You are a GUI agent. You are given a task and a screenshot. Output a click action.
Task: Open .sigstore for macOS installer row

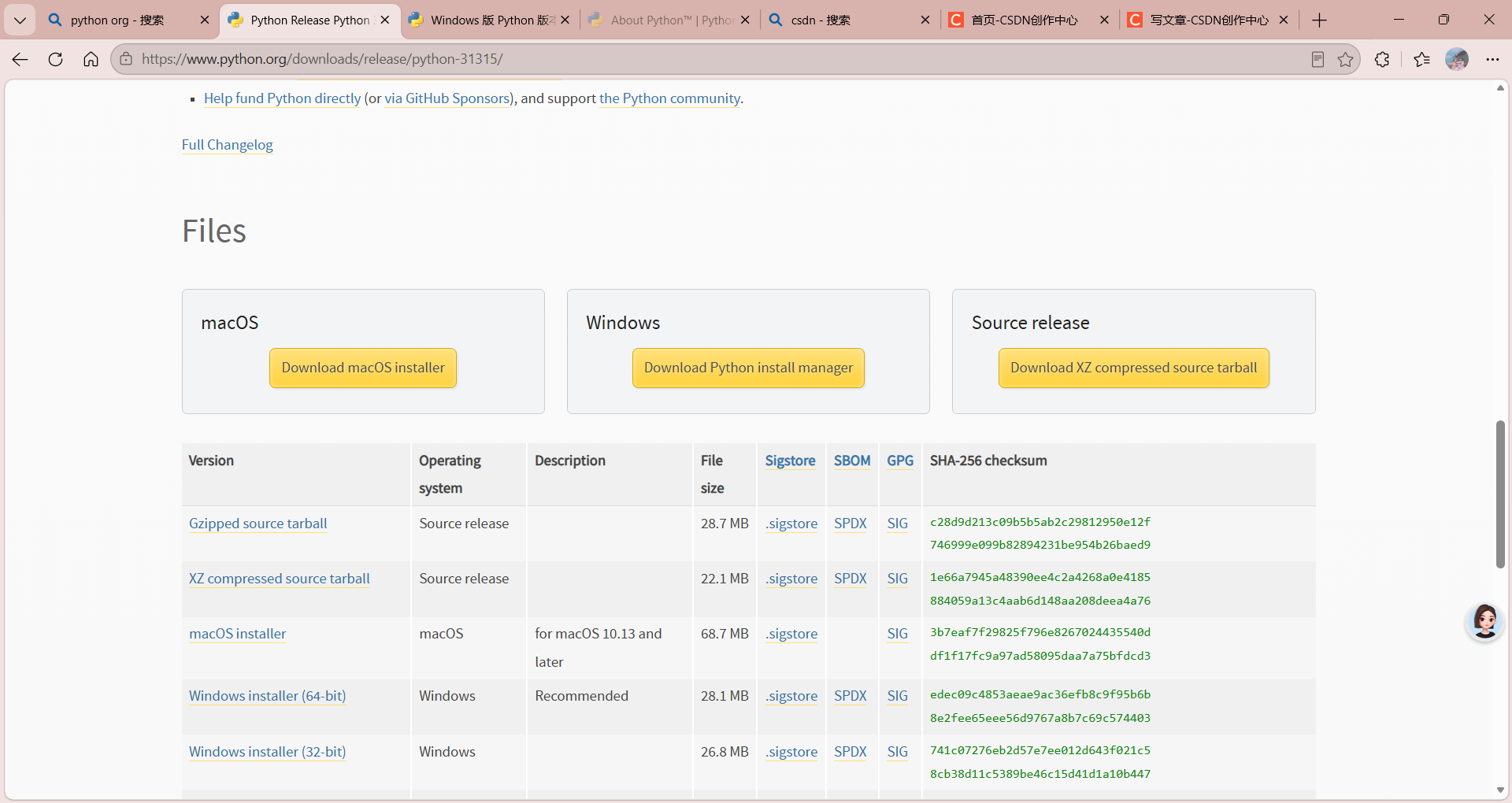coord(791,634)
